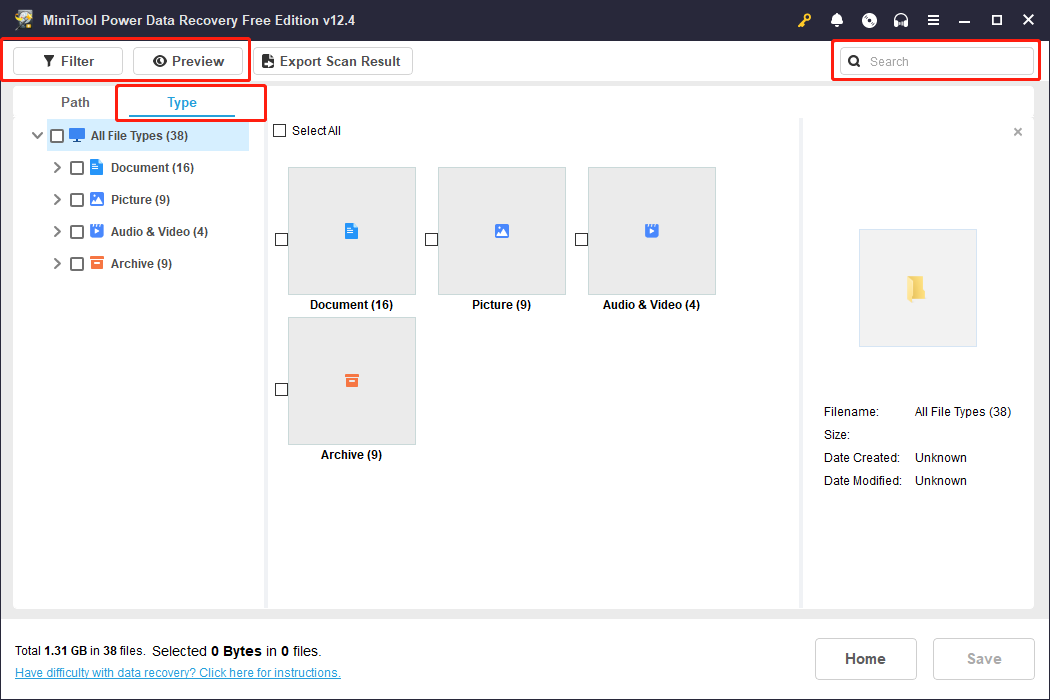Focus the Search input field
This screenshot has width=1050, height=700.
pyautogui.click(x=936, y=61)
